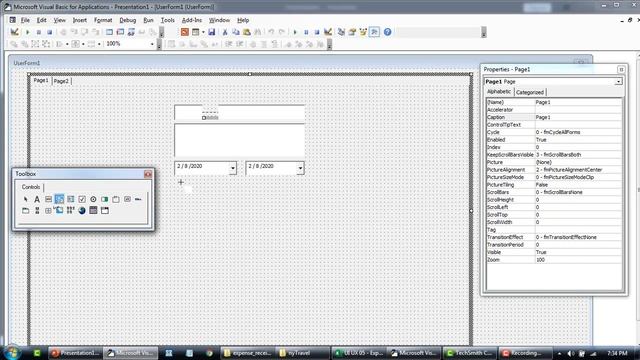Pick the calendar control icon in the Toolbox
This screenshot has height=360, width=640.
[x=93, y=211]
